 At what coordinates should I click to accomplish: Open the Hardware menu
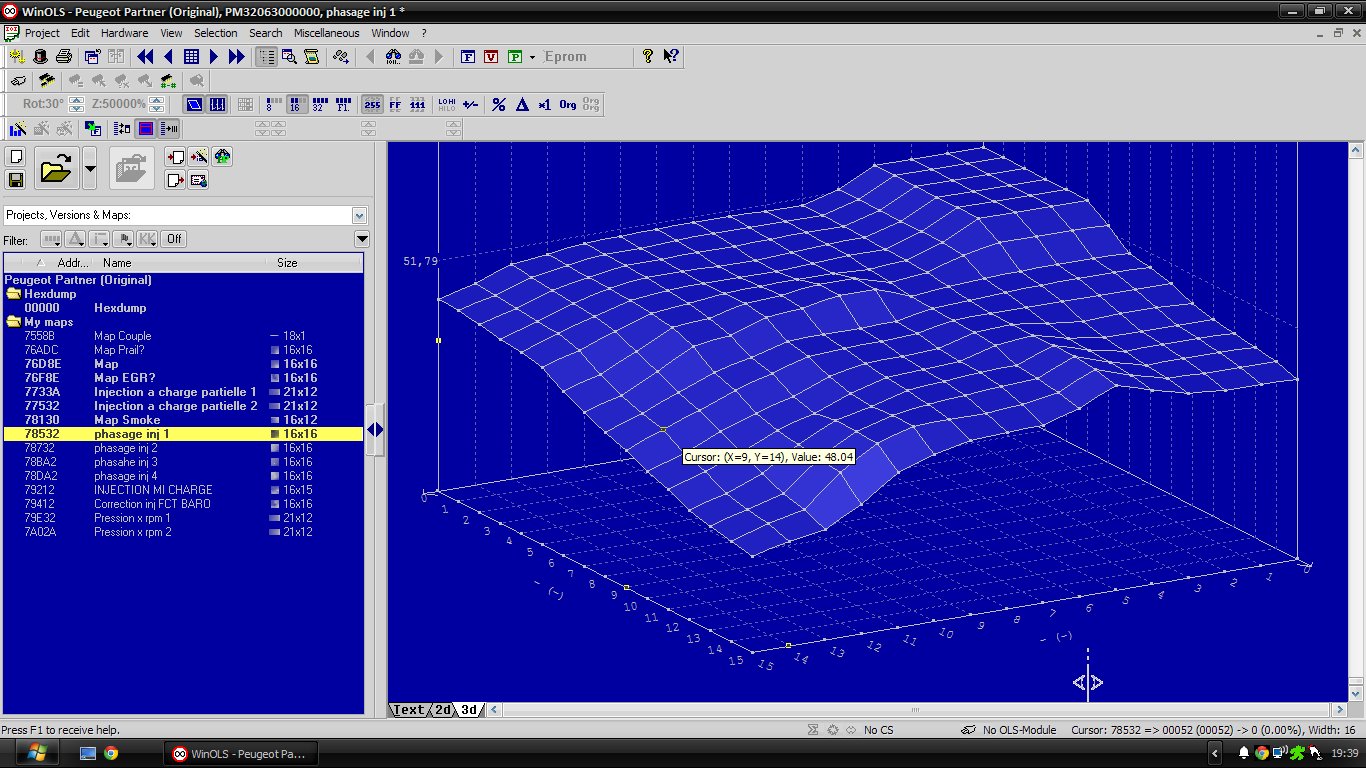[x=124, y=33]
